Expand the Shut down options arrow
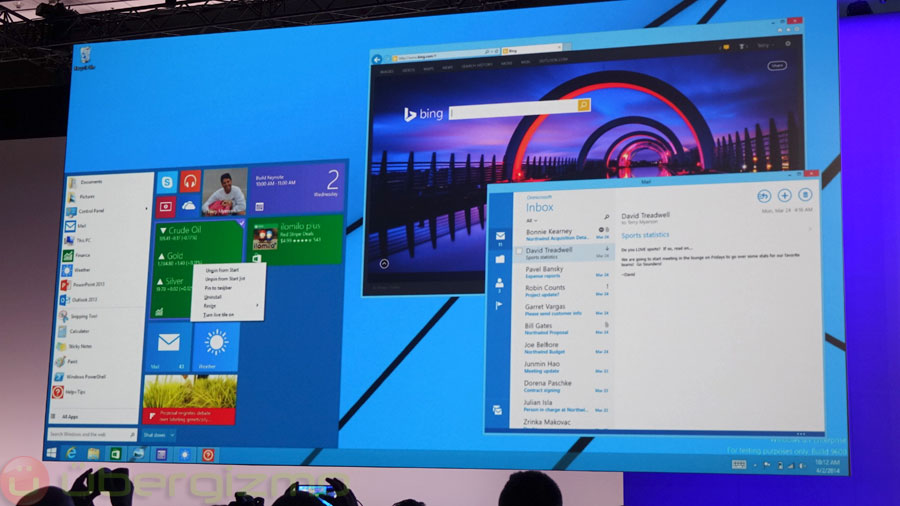 coord(172,435)
